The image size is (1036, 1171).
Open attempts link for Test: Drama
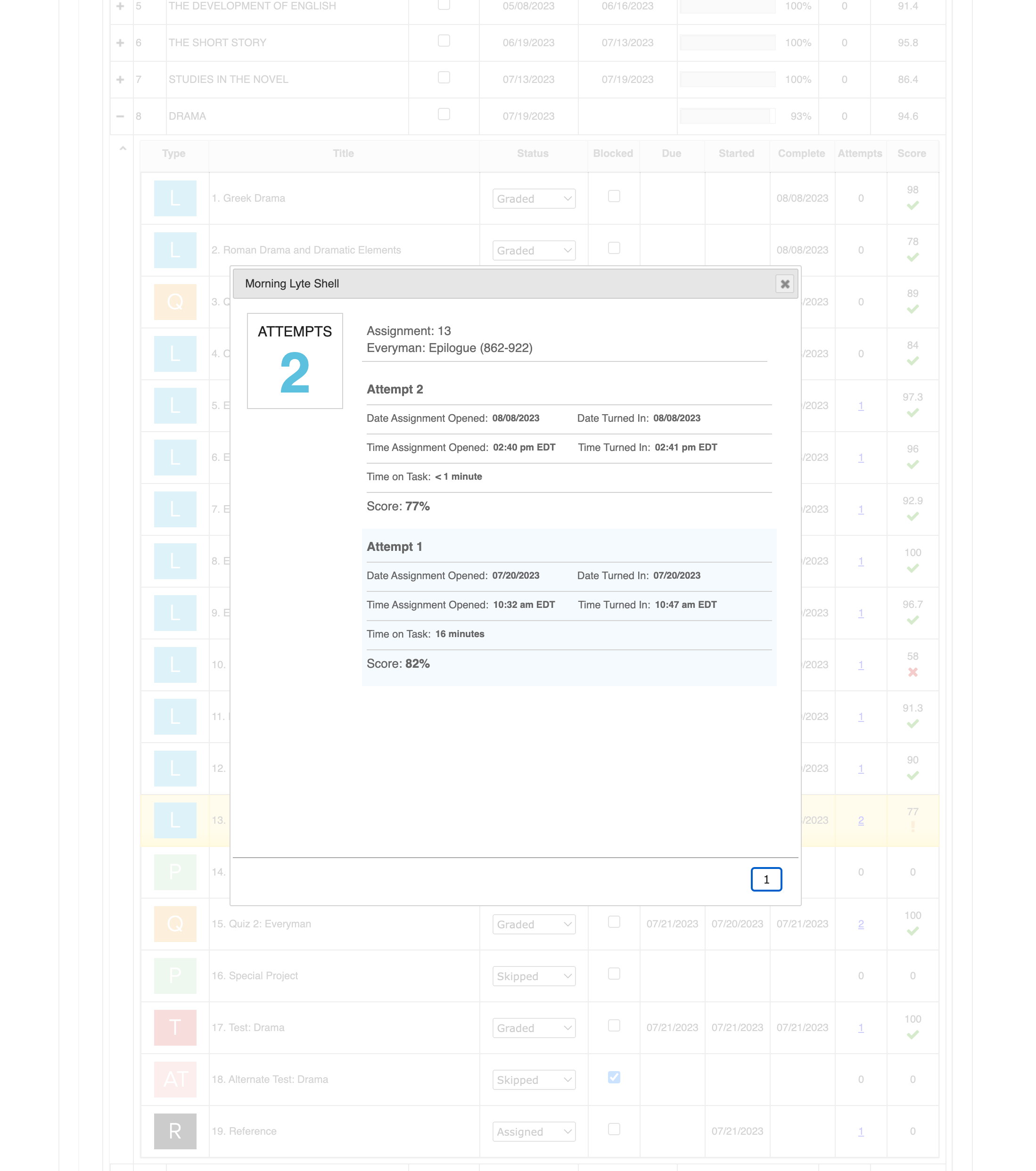click(x=861, y=1028)
